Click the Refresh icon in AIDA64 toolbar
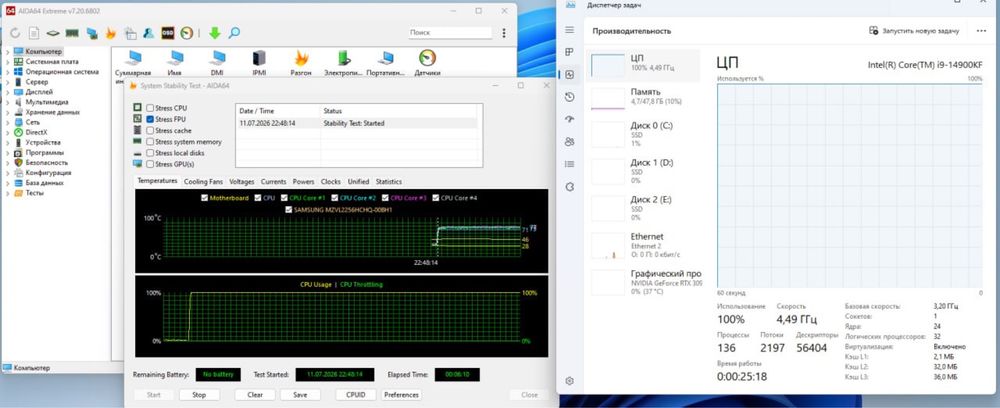 (x=15, y=33)
